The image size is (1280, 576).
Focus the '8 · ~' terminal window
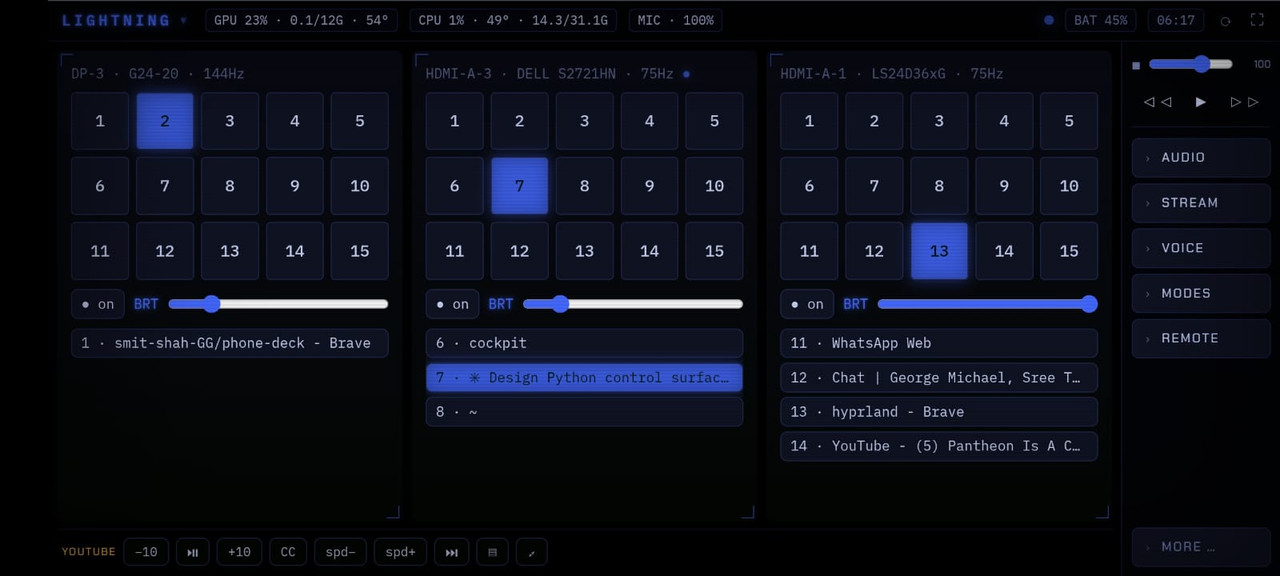585,412
